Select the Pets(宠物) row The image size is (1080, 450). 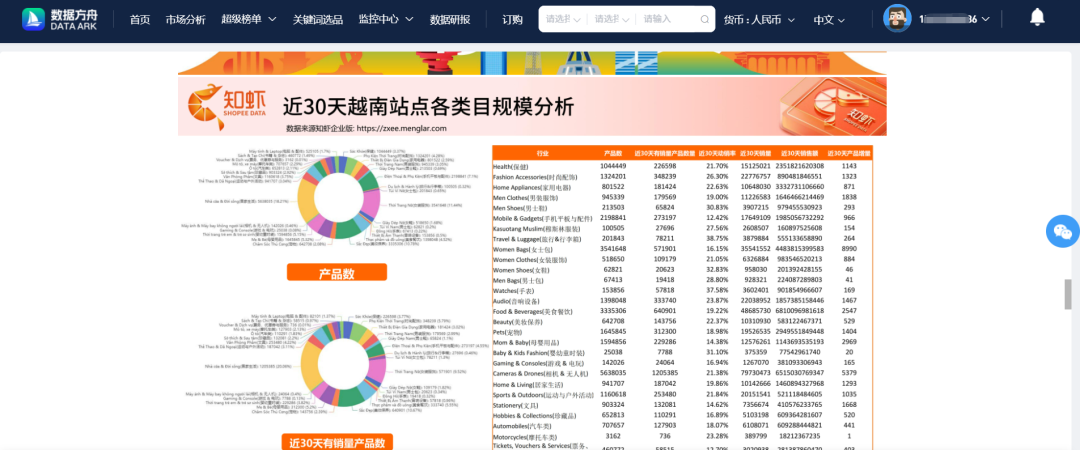pos(683,331)
